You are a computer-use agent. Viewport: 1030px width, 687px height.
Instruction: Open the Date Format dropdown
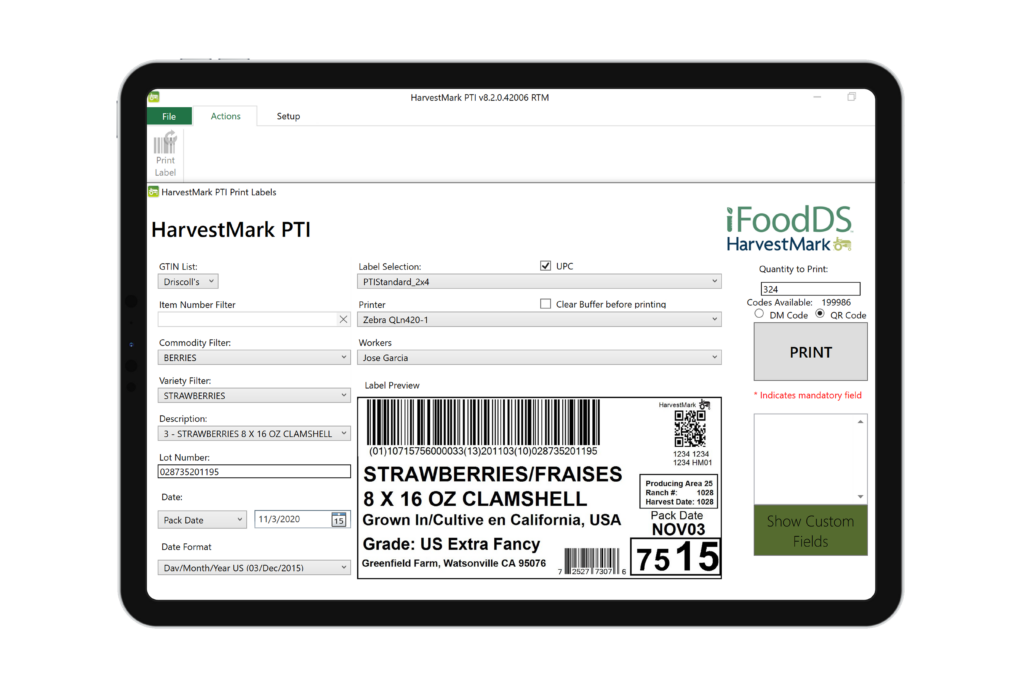pyautogui.click(x=254, y=568)
